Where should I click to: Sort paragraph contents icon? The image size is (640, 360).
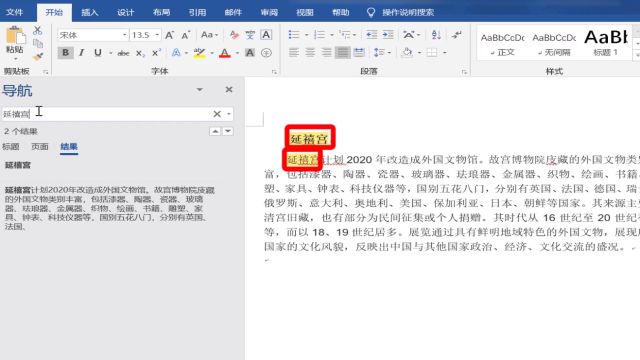tap(436, 35)
